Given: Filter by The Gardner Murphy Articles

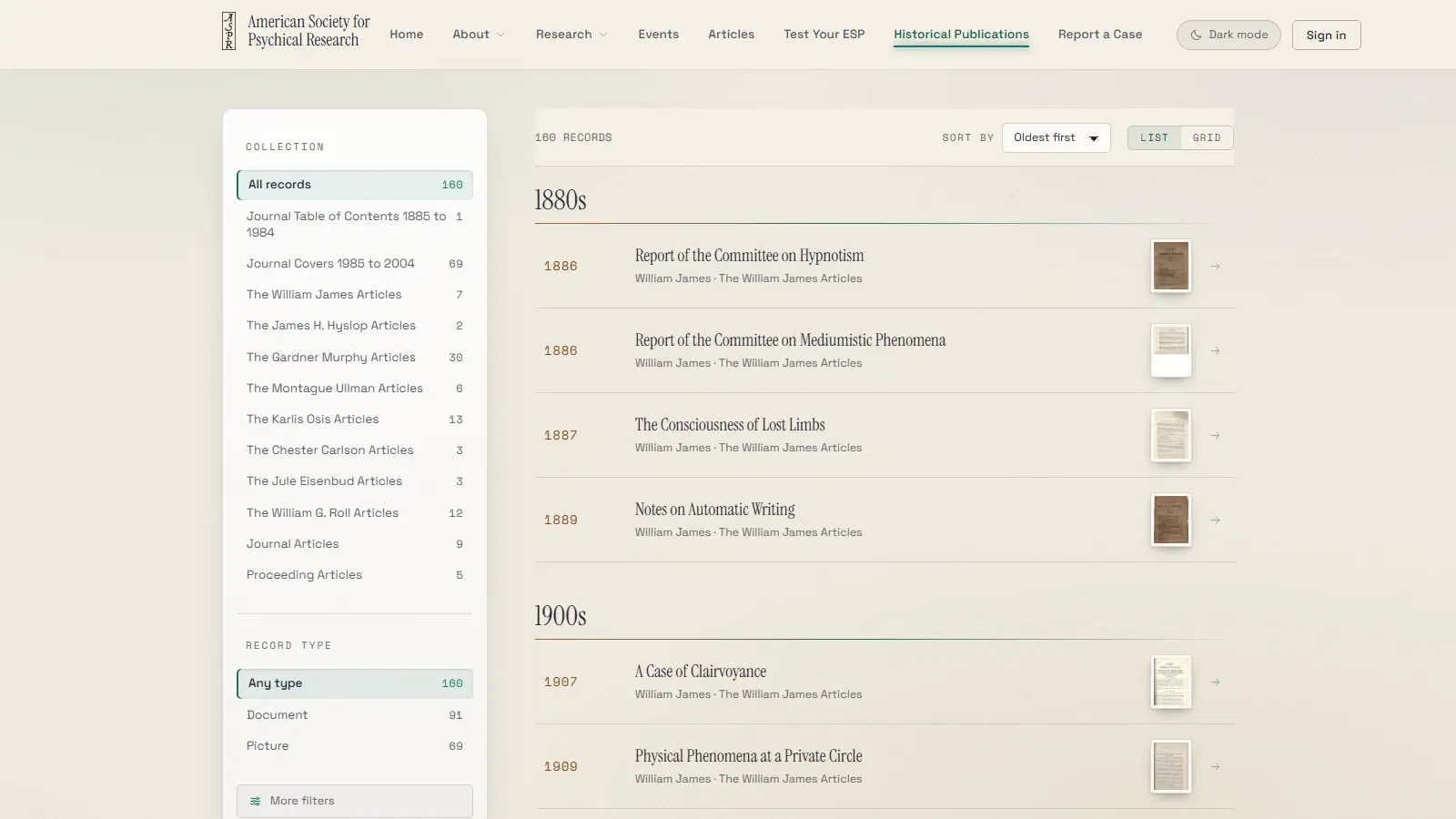Looking at the screenshot, I should pyautogui.click(x=355, y=358).
